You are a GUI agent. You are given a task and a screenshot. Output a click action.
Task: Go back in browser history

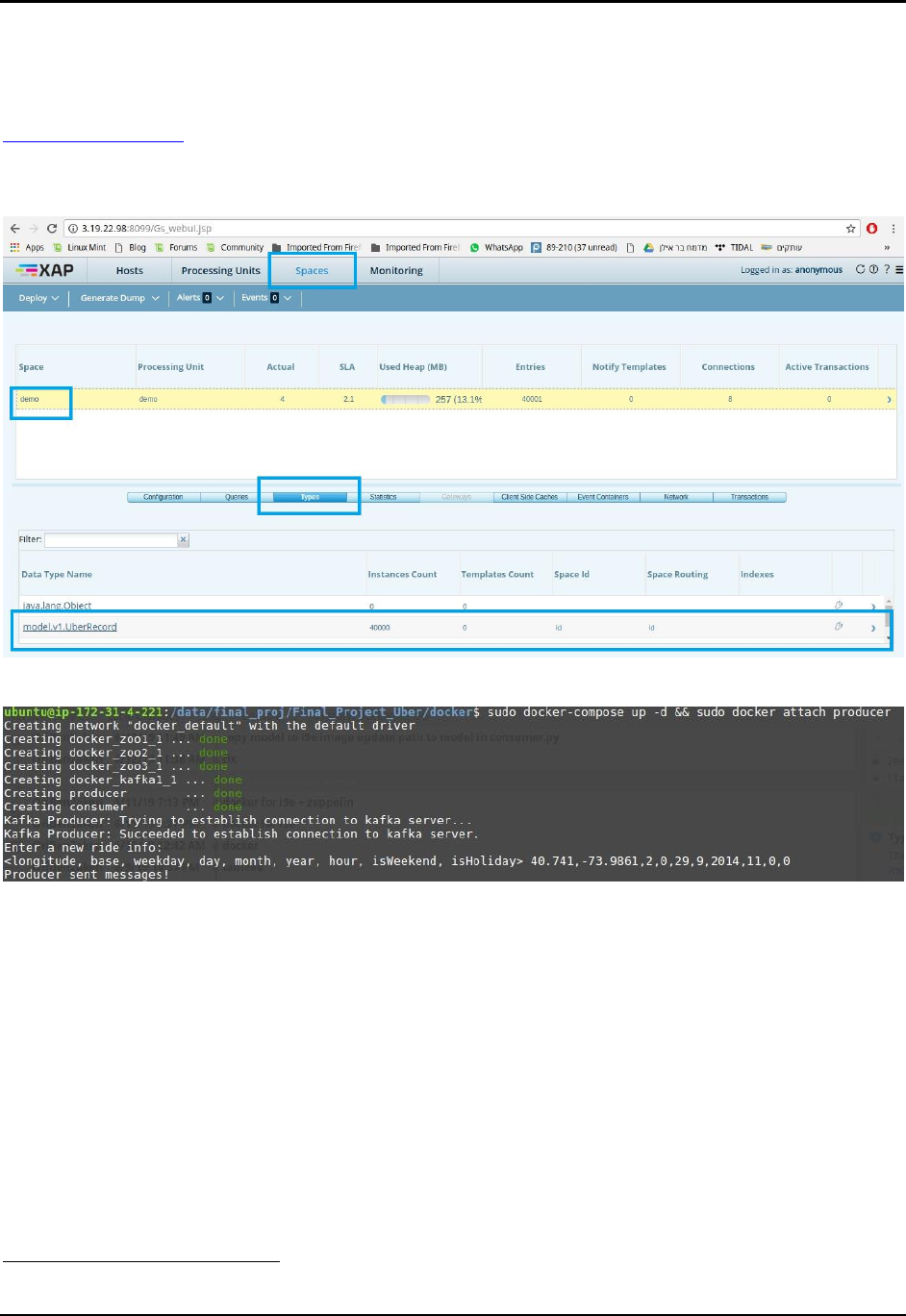coord(14,229)
